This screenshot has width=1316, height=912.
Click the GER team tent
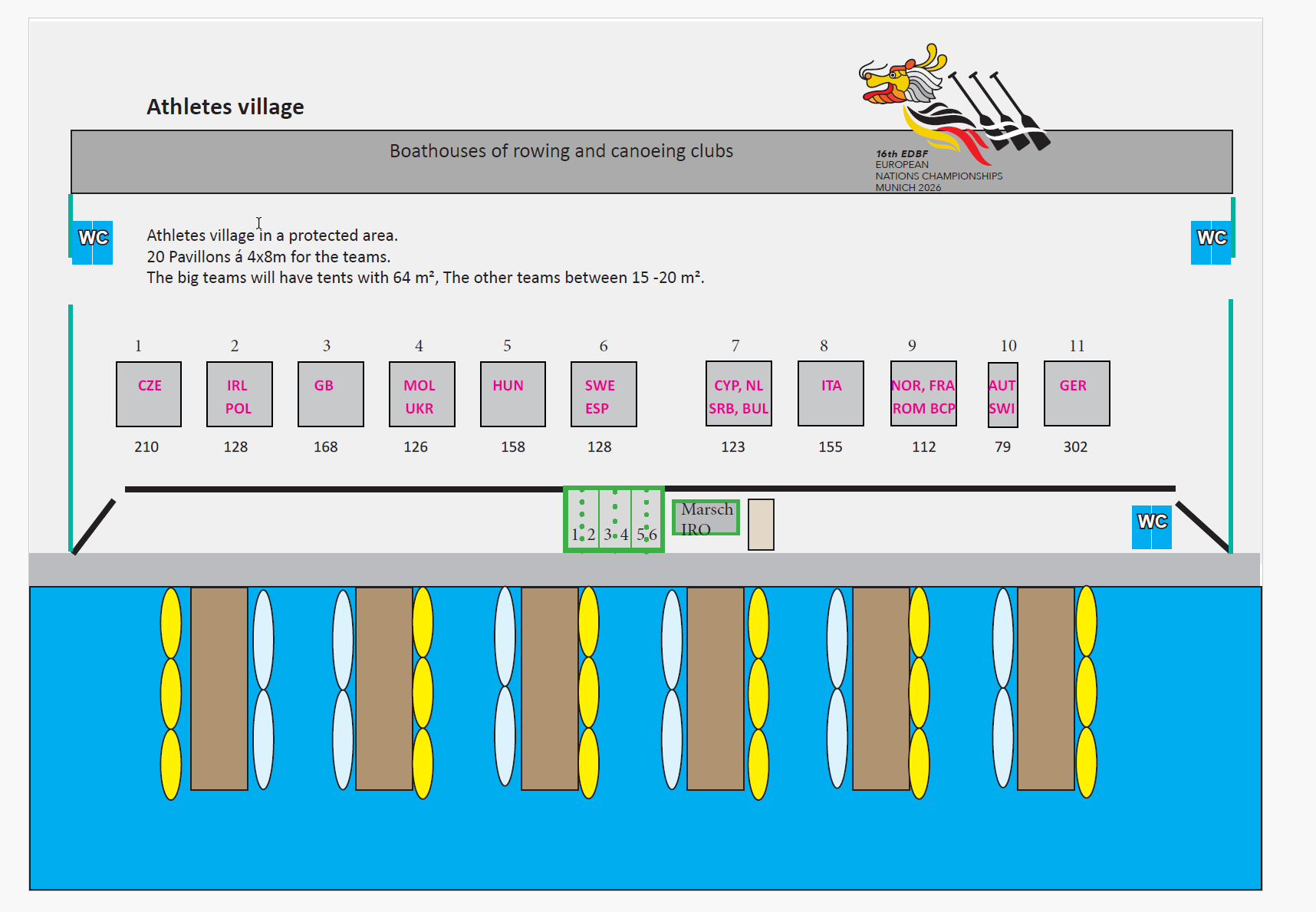pos(1077,393)
